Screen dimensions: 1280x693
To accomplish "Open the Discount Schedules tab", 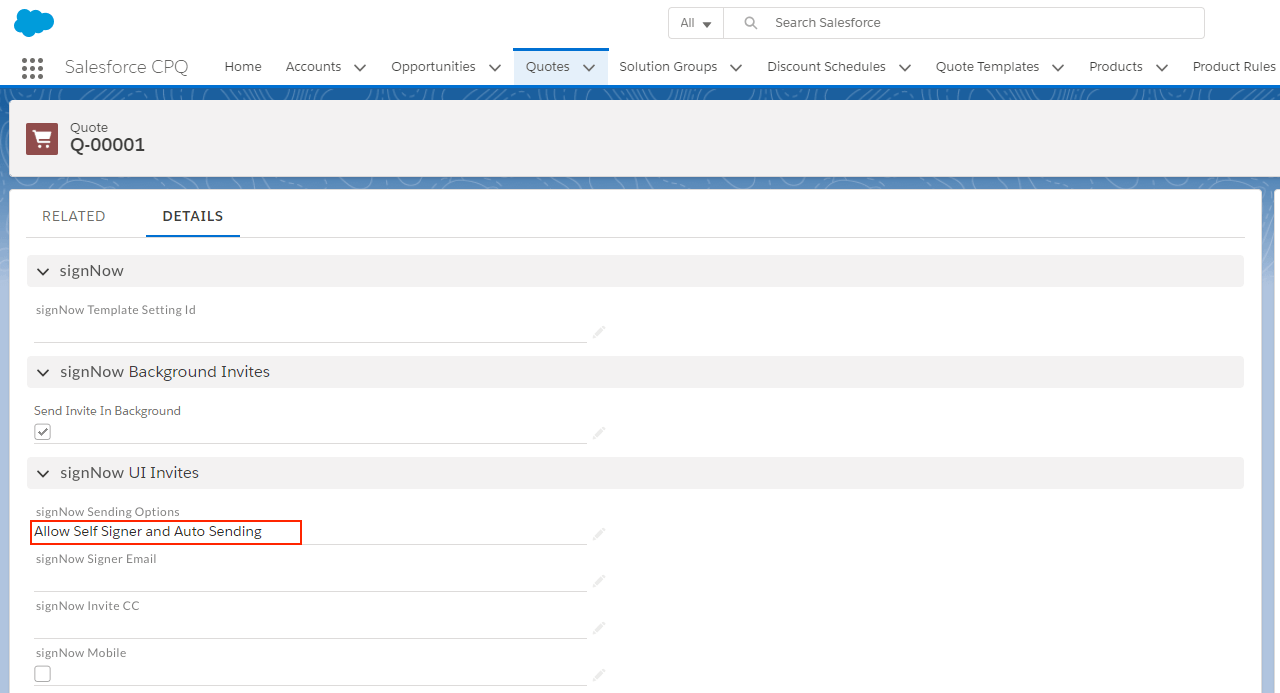I will coord(826,67).
